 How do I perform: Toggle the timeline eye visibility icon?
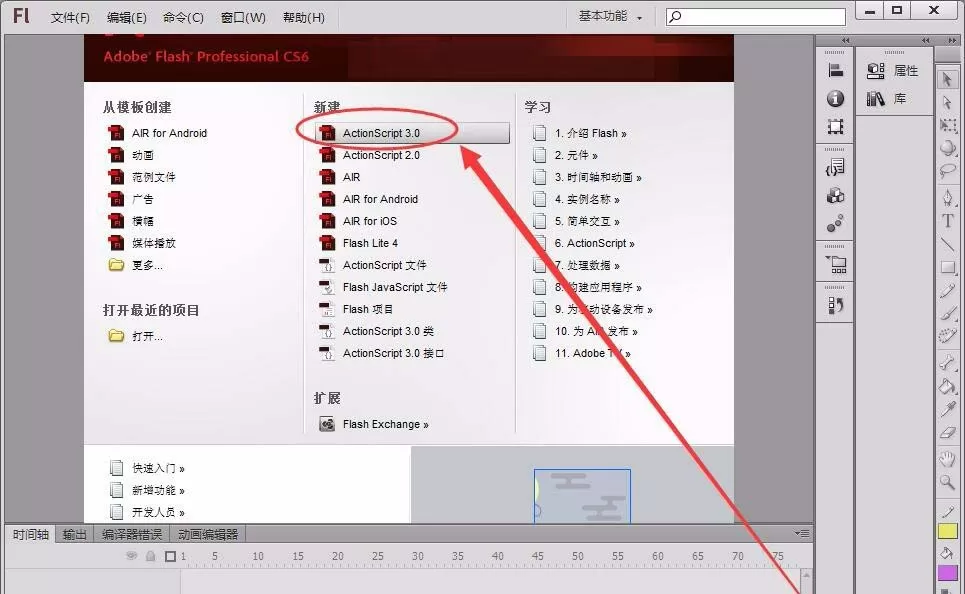point(132,556)
